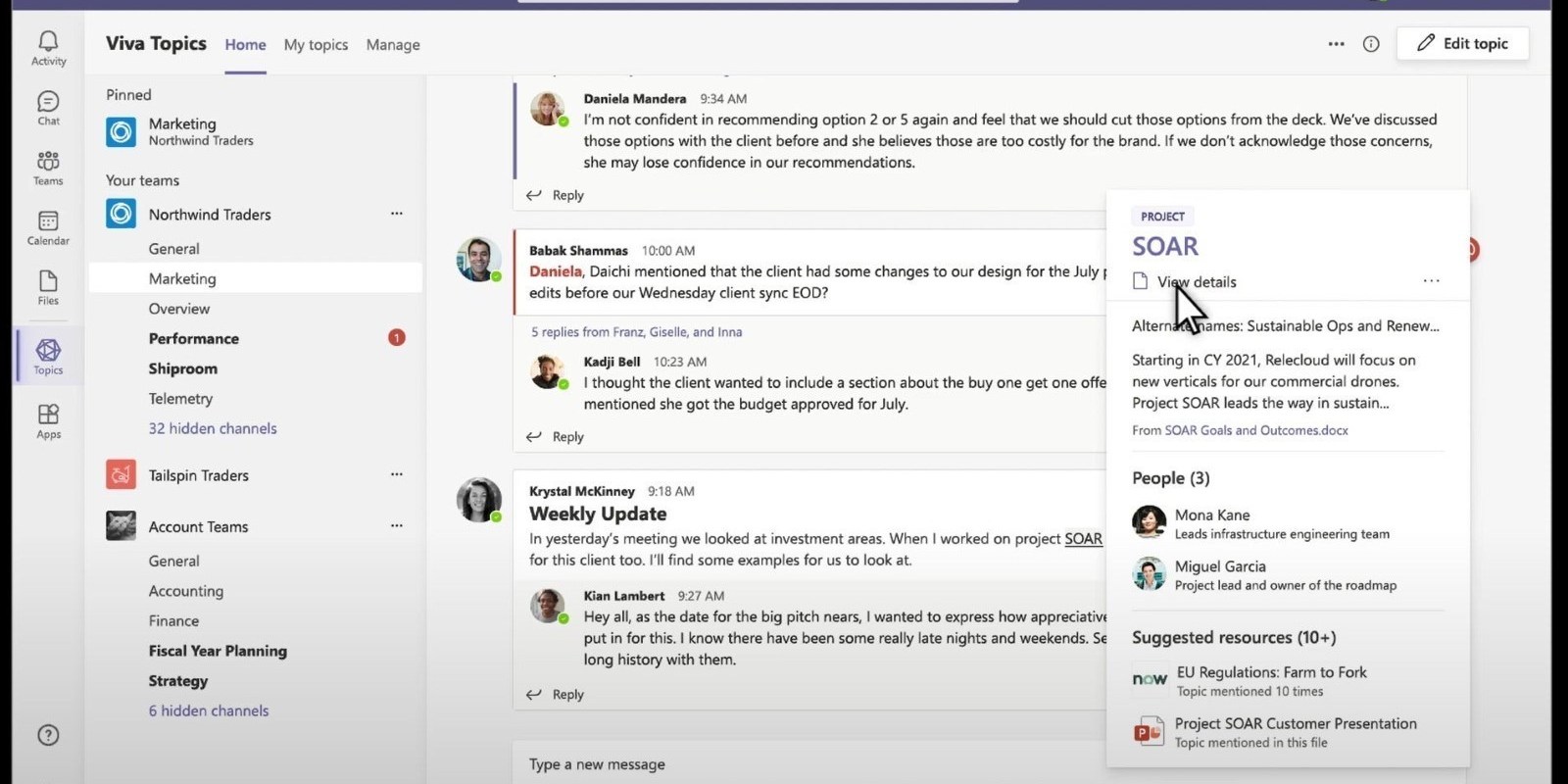Screen dimensions: 1568x784
Task: Reply to Daniela Mandera's message
Action: click(x=556, y=195)
